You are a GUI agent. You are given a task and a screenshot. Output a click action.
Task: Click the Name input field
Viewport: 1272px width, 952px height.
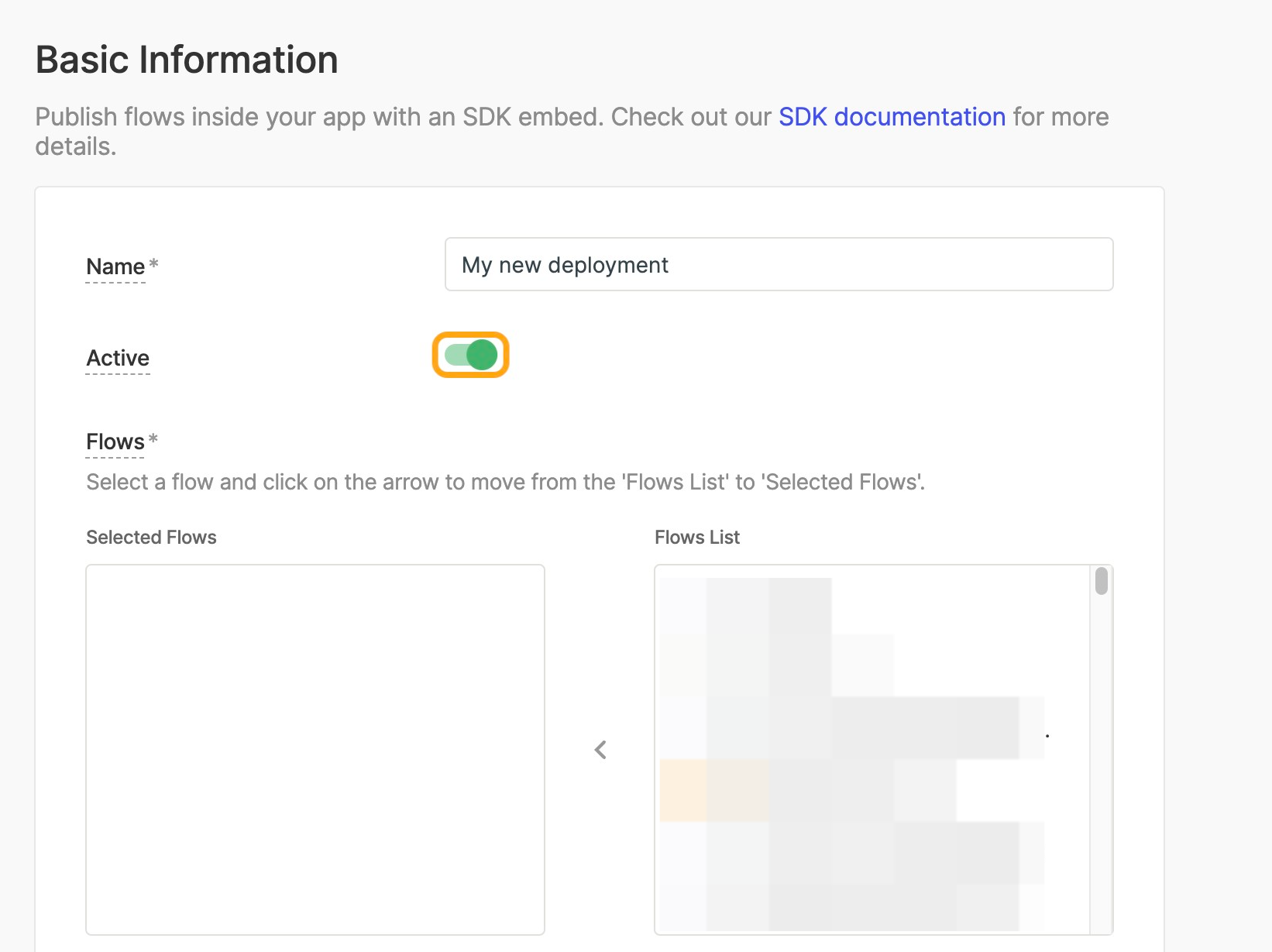779,265
